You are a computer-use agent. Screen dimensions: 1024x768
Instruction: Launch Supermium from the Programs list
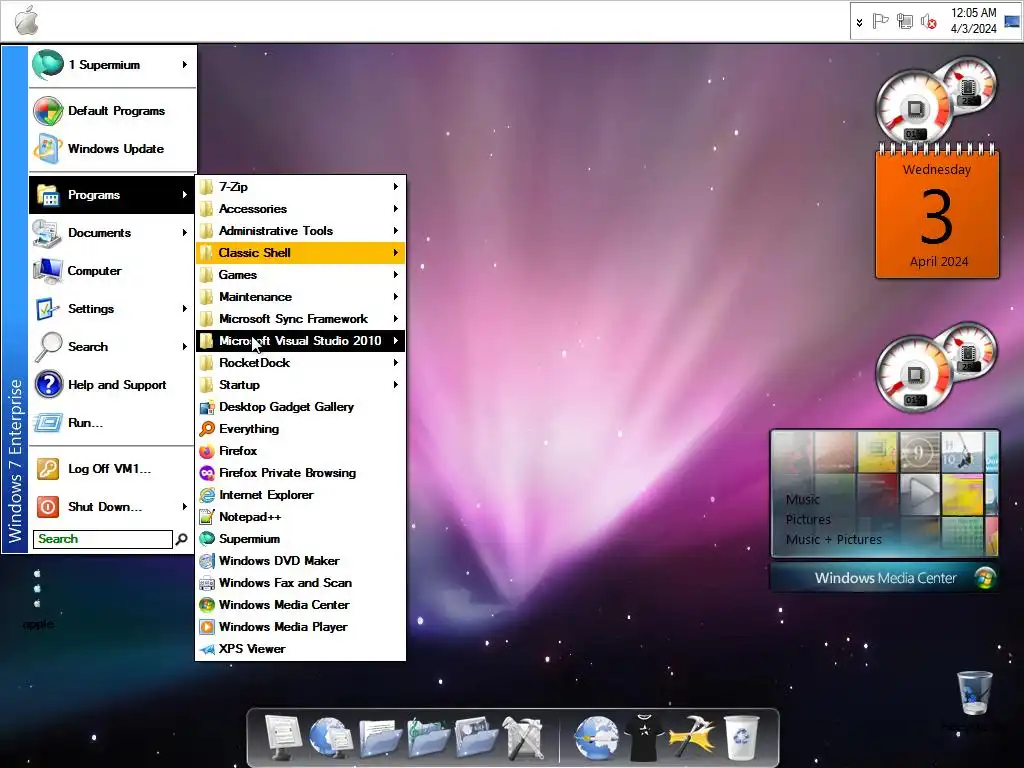click(x=300, y=539)
